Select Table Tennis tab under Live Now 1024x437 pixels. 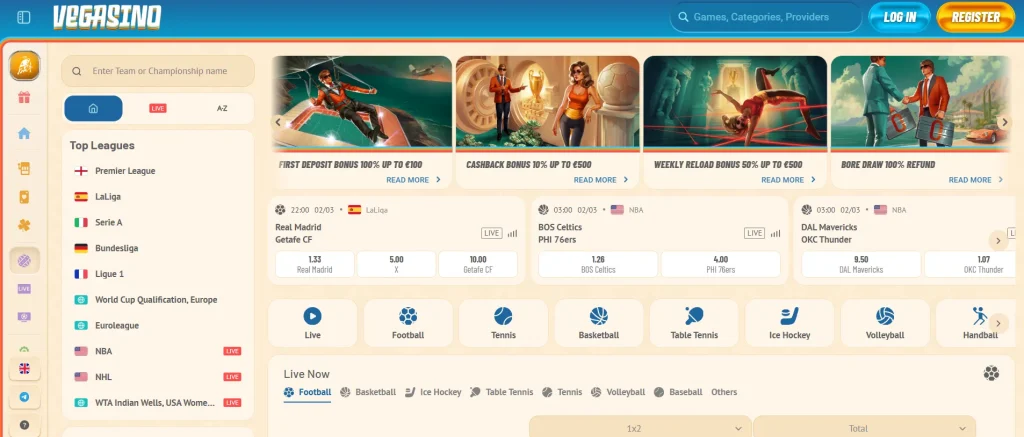pyautogui.click(x=502, y=393)
